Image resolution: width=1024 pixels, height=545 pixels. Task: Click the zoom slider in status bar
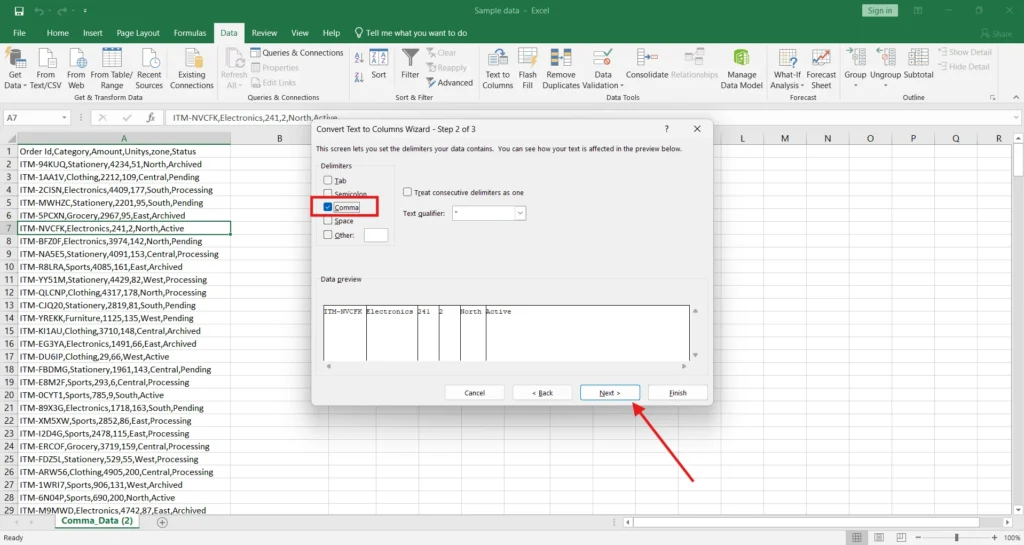(956, 538)
